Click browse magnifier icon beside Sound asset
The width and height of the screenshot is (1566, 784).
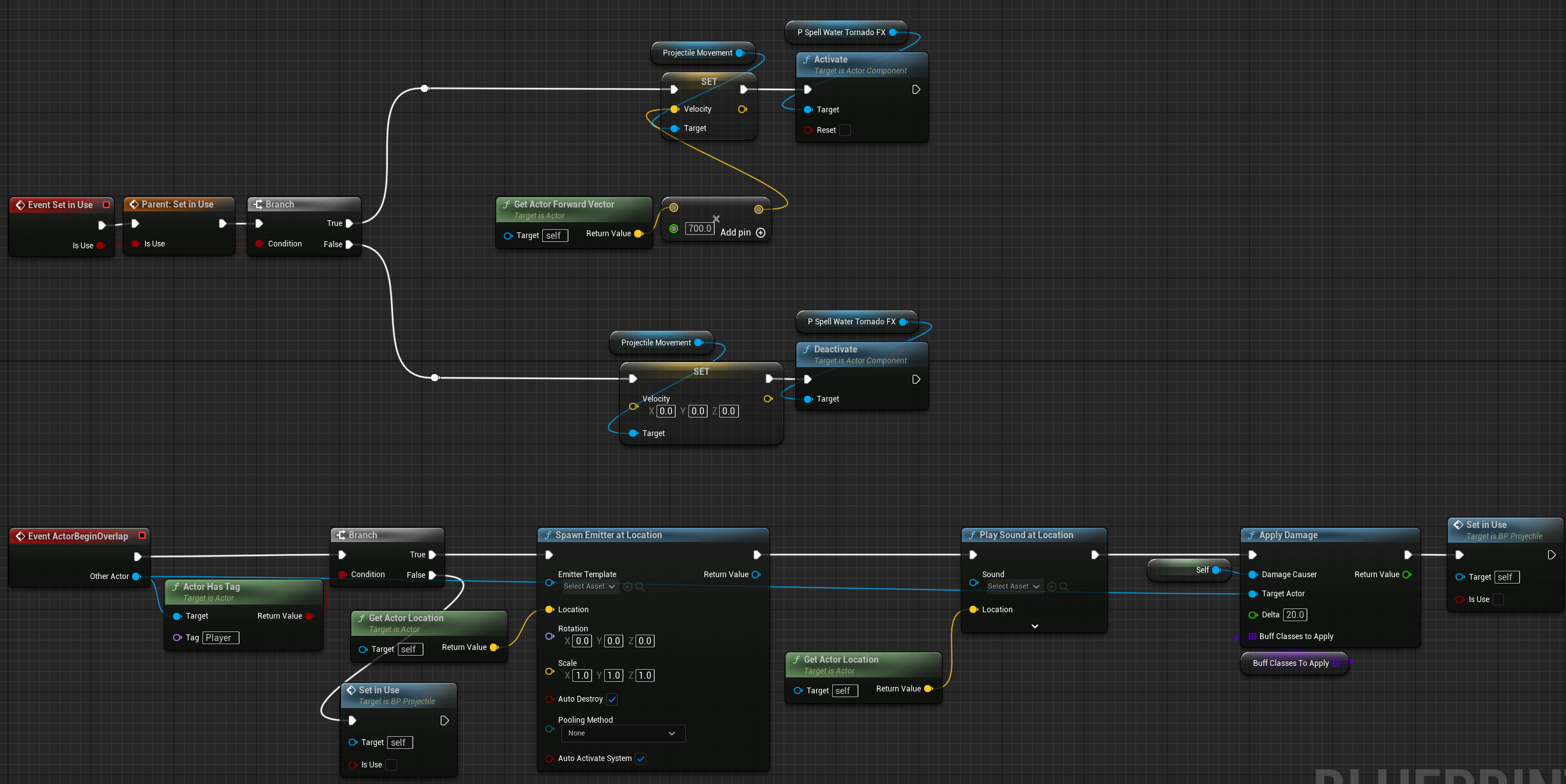[1064, 587]
